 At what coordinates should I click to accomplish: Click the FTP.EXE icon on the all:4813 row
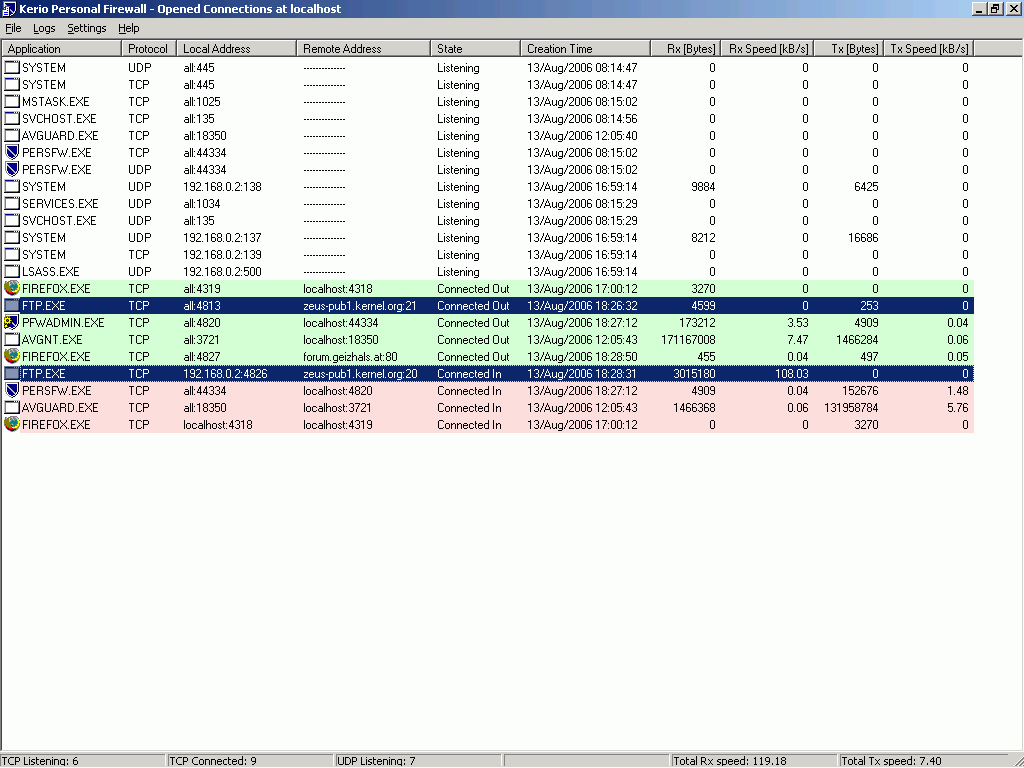(12, 305)
